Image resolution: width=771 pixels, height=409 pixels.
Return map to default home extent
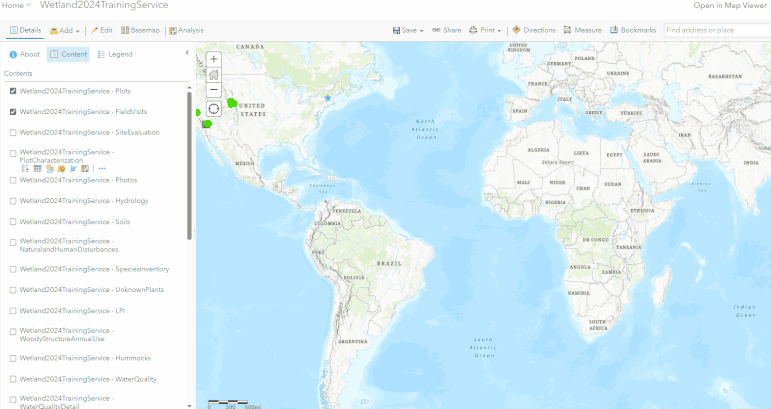[x=213, y=75]
